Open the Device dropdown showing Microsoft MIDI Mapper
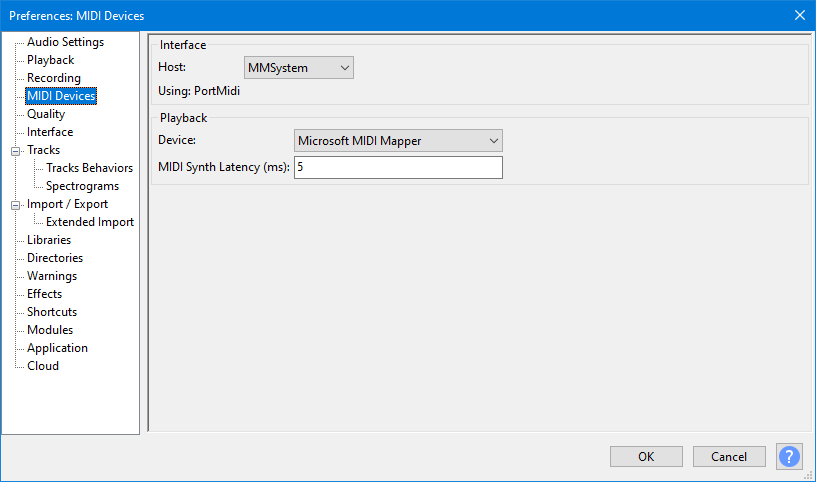Image resolution: width=816 pixels, height=482 pixels. pyautogui.click(x=398, y=141)
